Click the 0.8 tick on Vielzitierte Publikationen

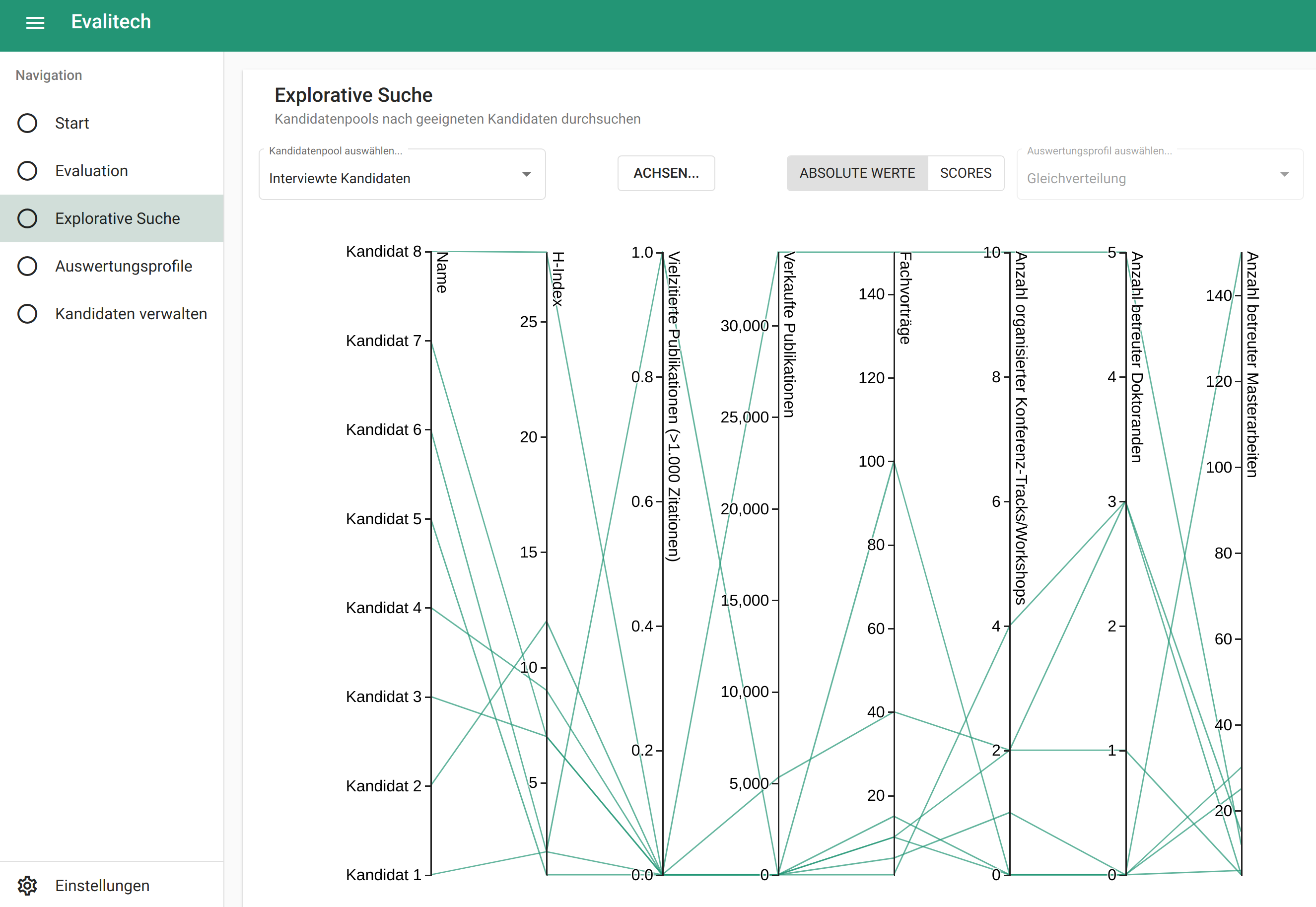point(643,377)
